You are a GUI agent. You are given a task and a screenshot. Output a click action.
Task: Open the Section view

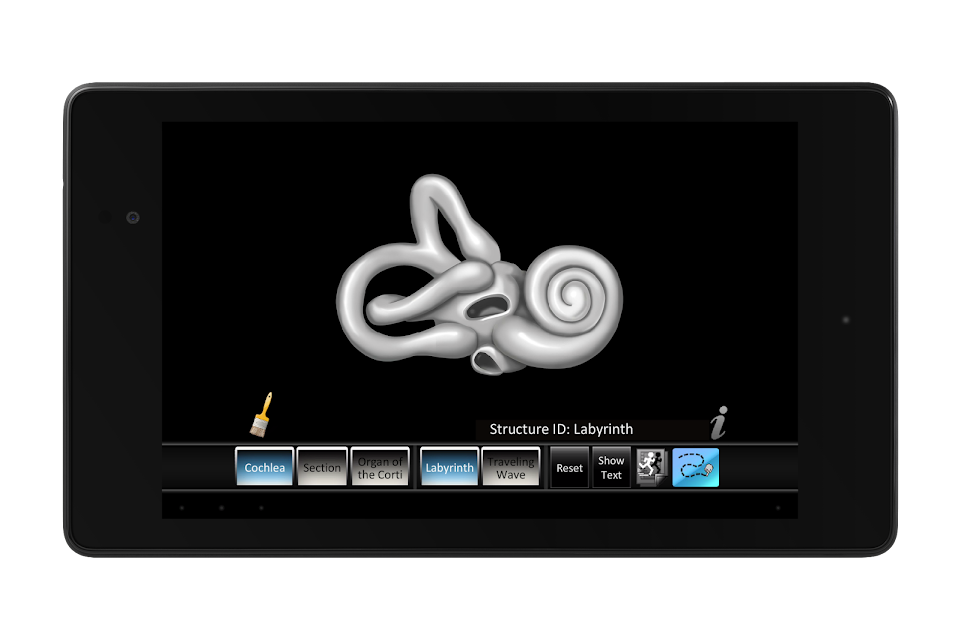point(322,467)
